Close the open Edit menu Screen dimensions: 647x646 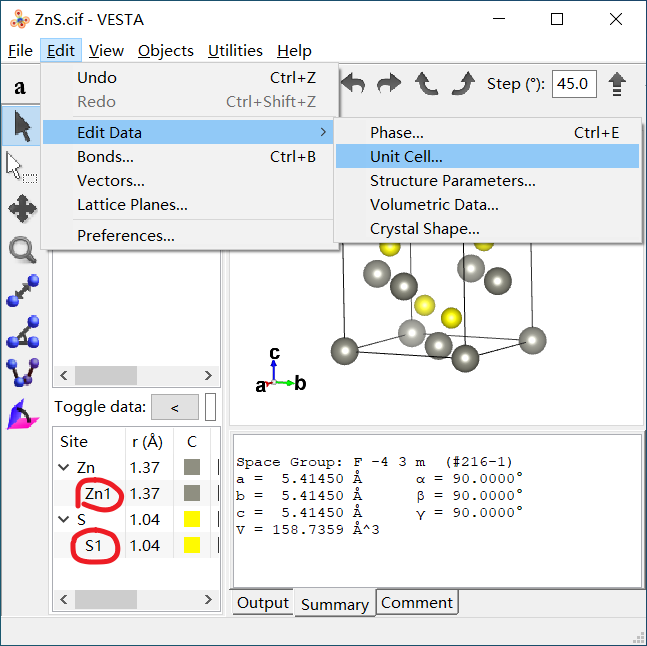tap(61, 51)
